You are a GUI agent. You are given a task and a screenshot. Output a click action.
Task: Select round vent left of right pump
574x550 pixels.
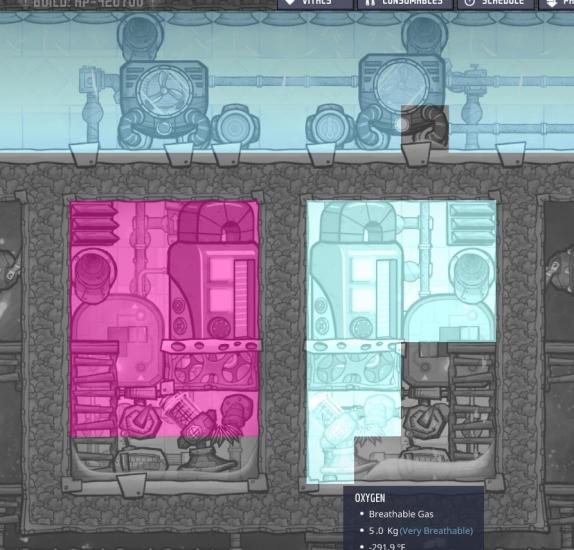coord(329,126)
